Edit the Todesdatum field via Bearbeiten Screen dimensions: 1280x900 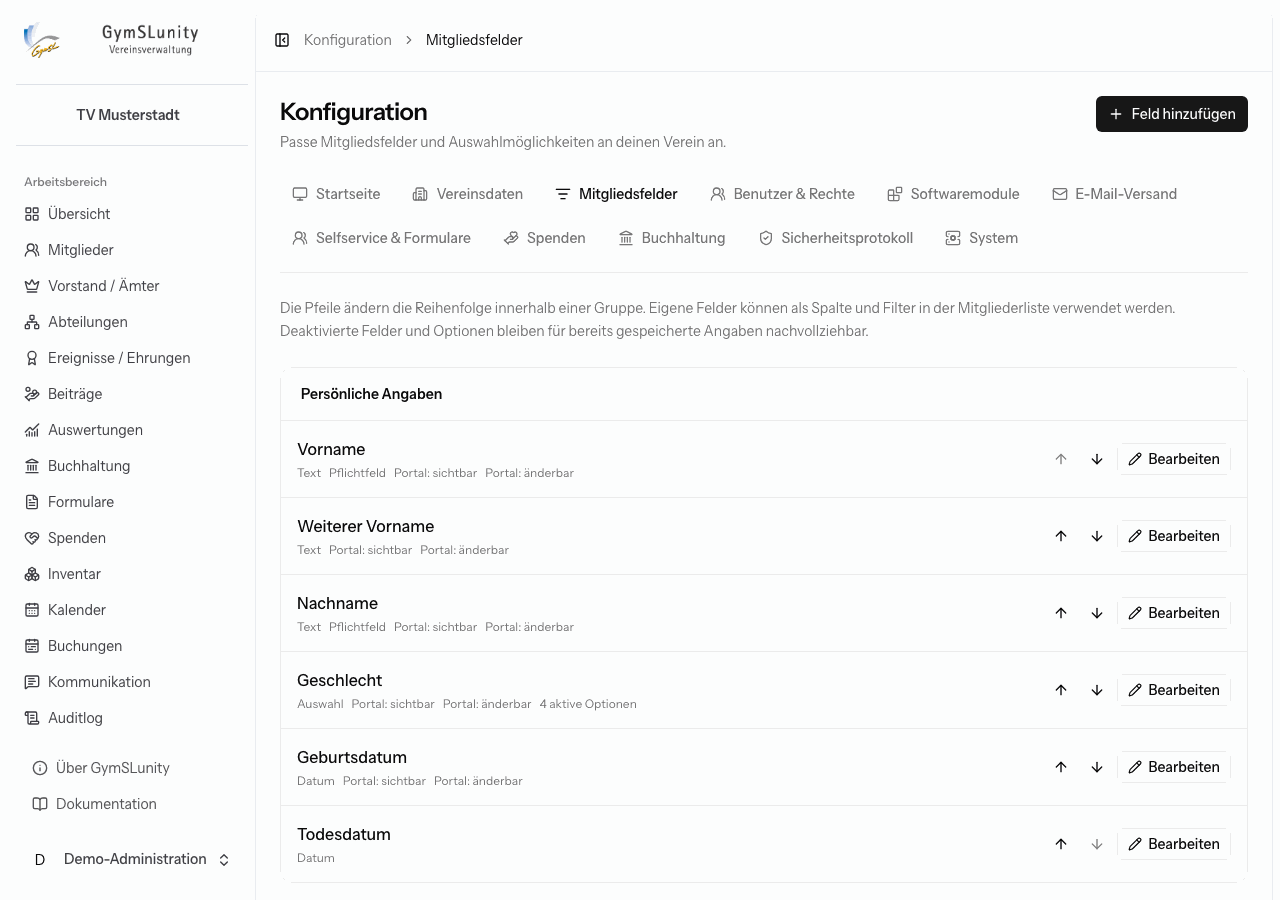[1174, 844]
